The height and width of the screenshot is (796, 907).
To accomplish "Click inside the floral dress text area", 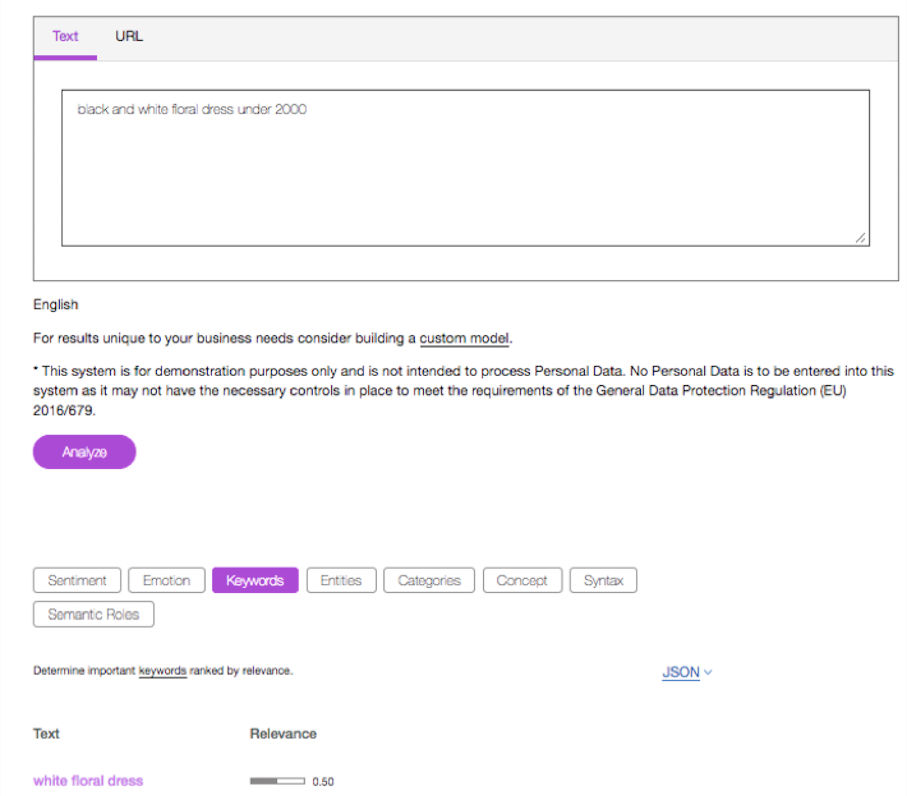I will click(465, 168).
